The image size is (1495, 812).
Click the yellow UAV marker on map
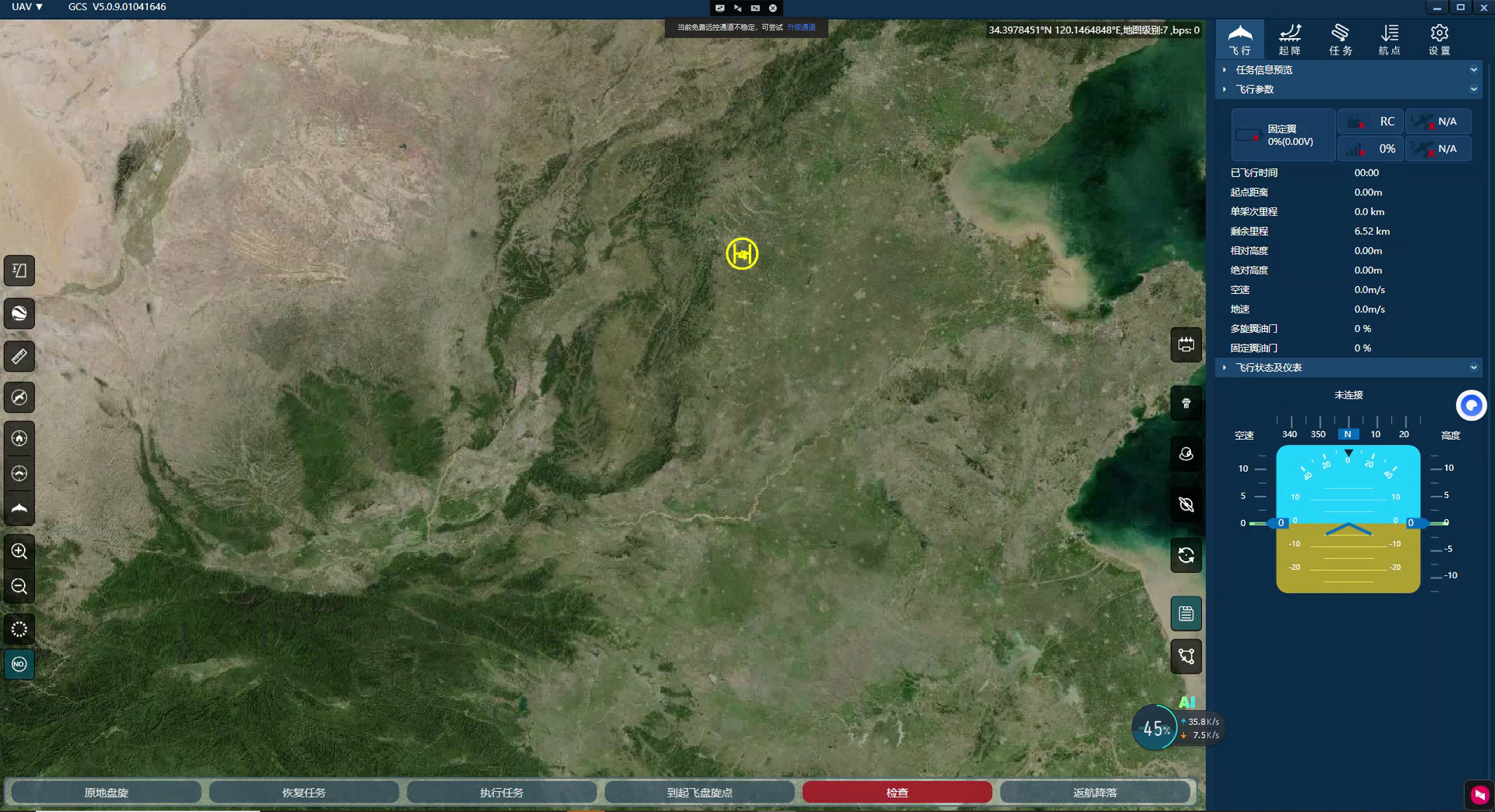[742, 254]
